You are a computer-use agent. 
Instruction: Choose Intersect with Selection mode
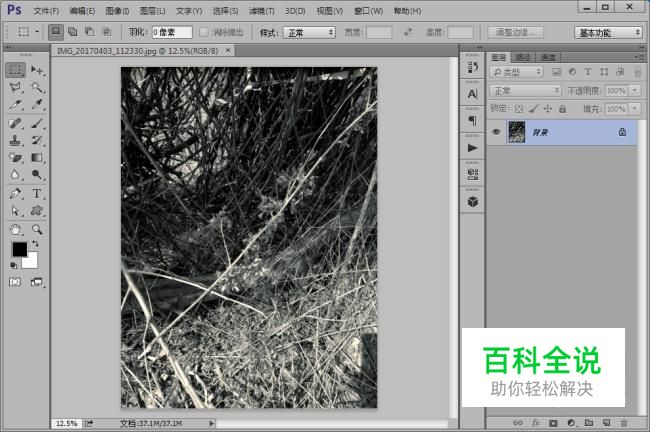point(106,32)
